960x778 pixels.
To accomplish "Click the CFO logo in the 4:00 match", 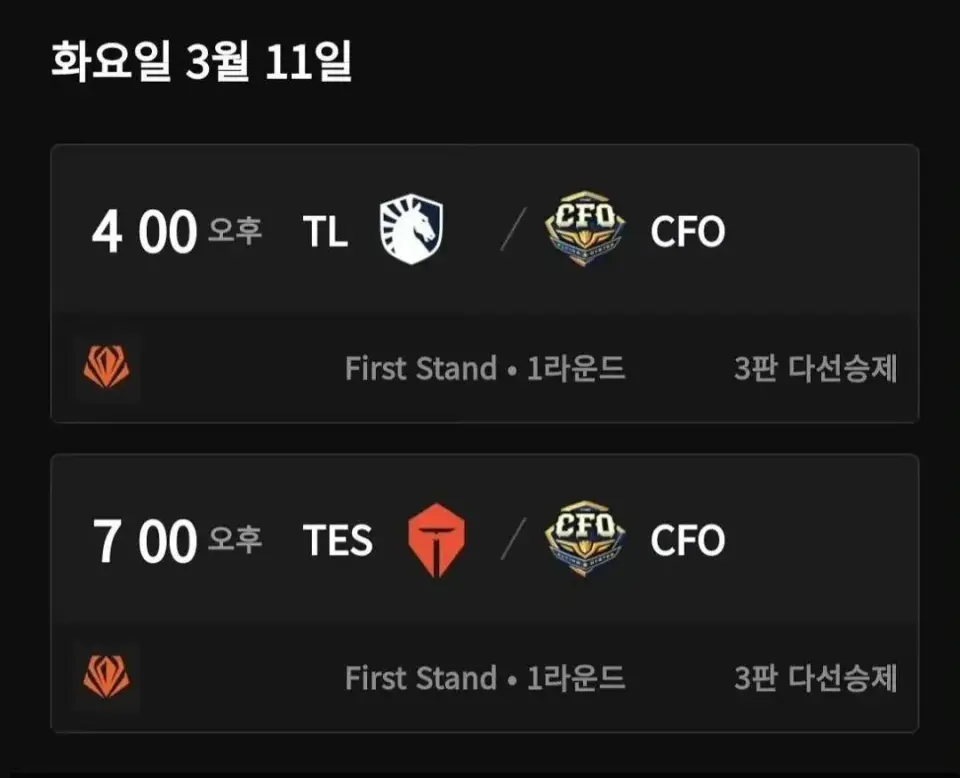I will click(585, 229).
